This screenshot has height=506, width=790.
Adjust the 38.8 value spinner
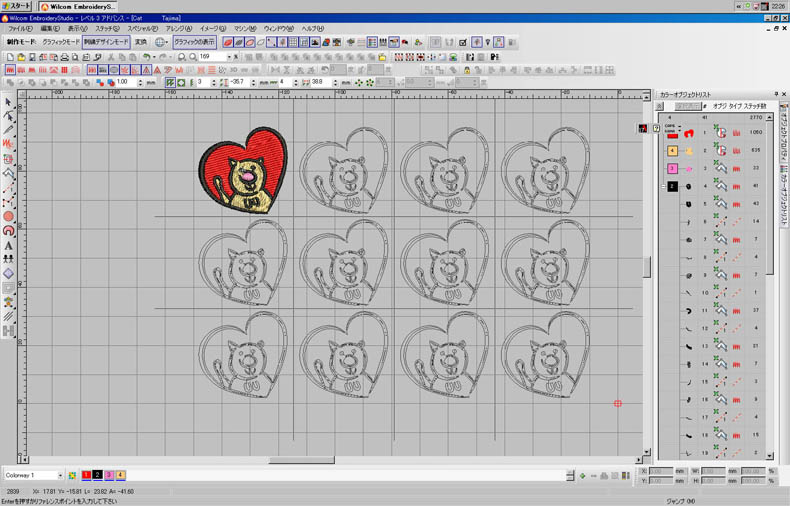335,83
